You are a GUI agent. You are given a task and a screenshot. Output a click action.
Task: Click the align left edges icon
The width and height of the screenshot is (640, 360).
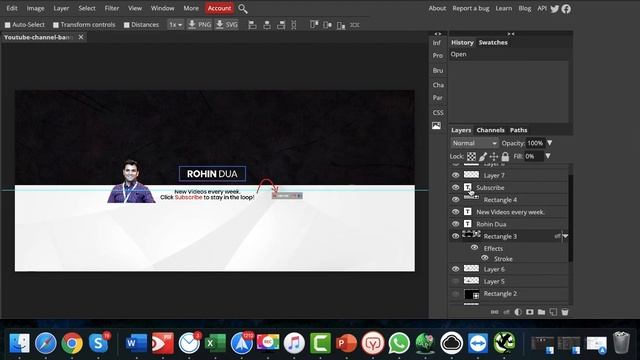pyautogui.click(x=252, y=25)
